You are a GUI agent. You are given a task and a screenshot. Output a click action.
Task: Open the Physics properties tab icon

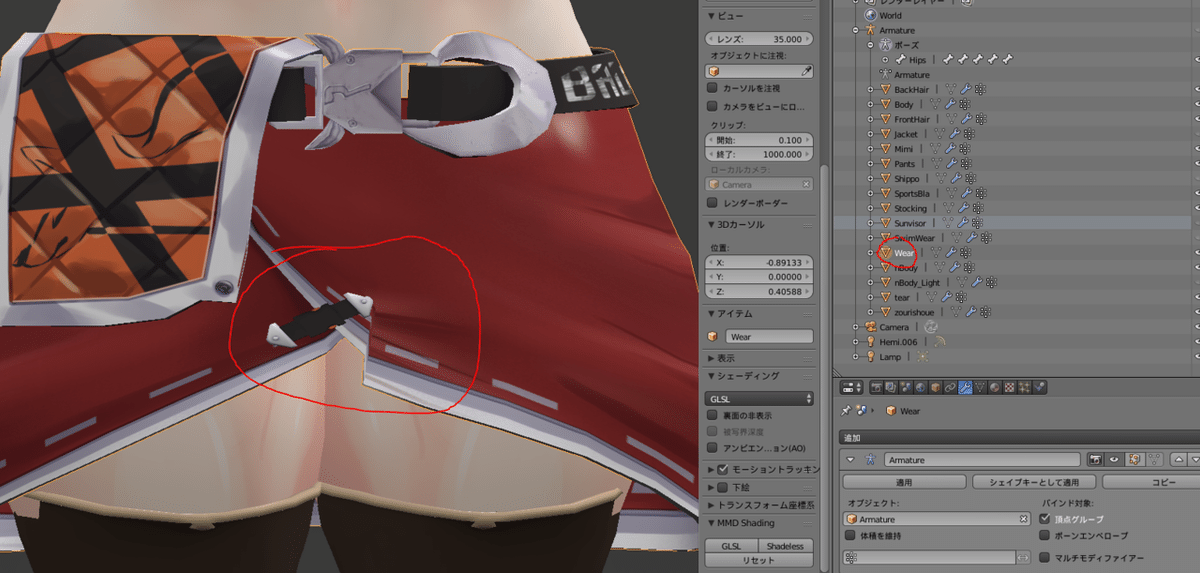pyautogui.click(x=1039, y=387)
